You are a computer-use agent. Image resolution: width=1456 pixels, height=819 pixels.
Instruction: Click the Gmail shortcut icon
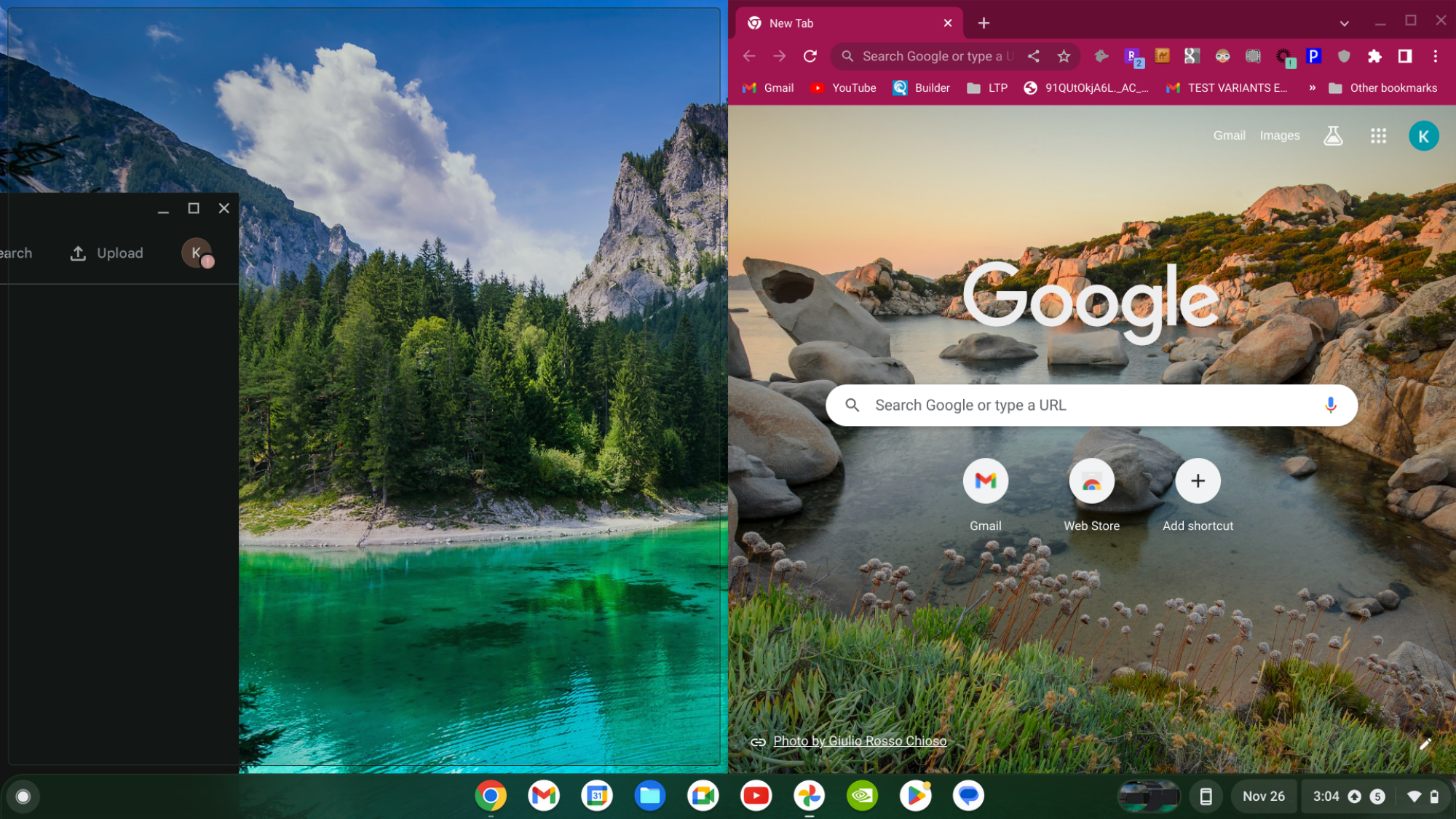click(x=985, y=481)
